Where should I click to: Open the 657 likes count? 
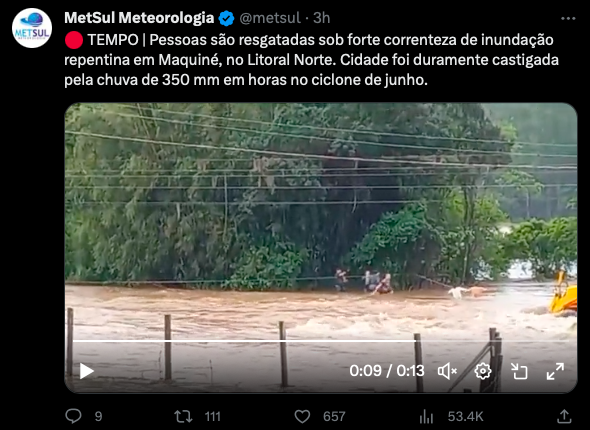[x=334, y=416]
